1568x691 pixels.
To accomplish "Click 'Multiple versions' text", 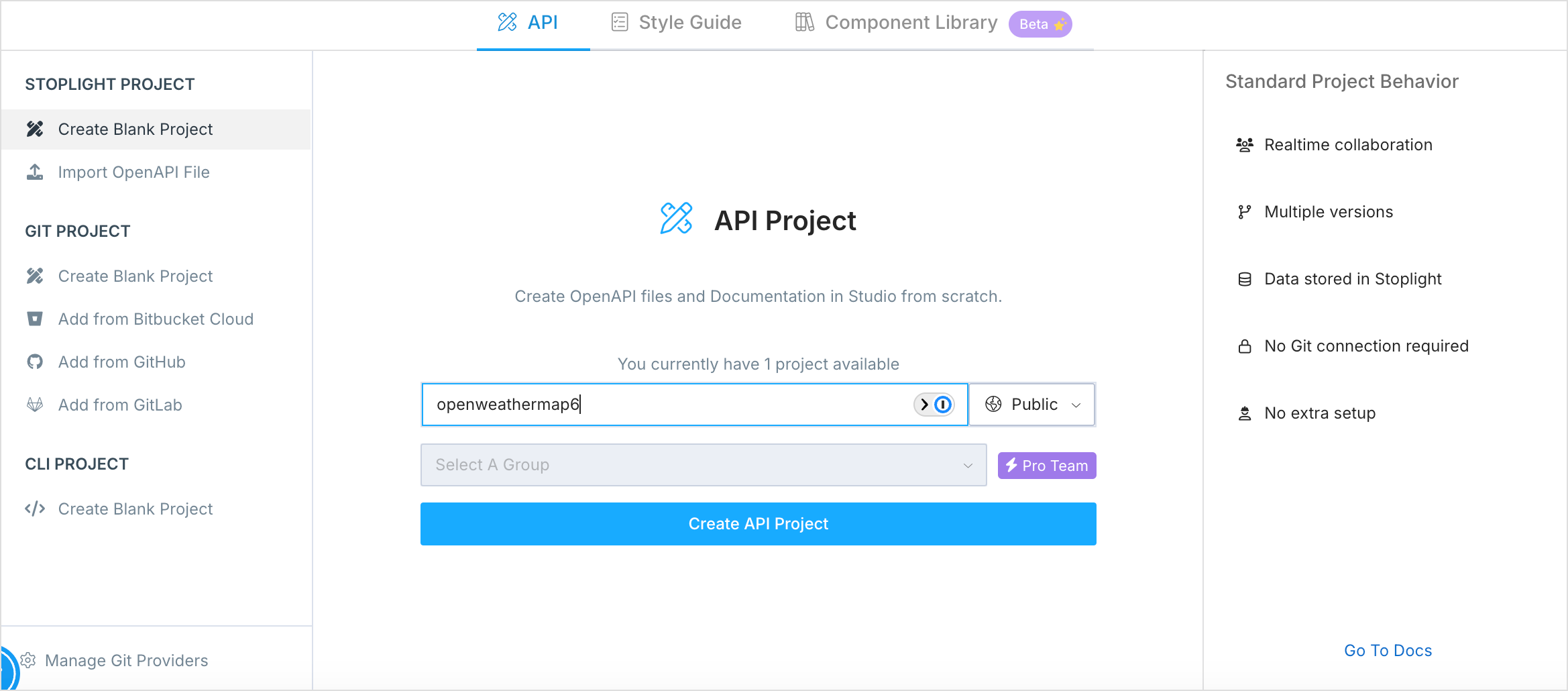I will pyautogui.click(x=1329, y=212).
